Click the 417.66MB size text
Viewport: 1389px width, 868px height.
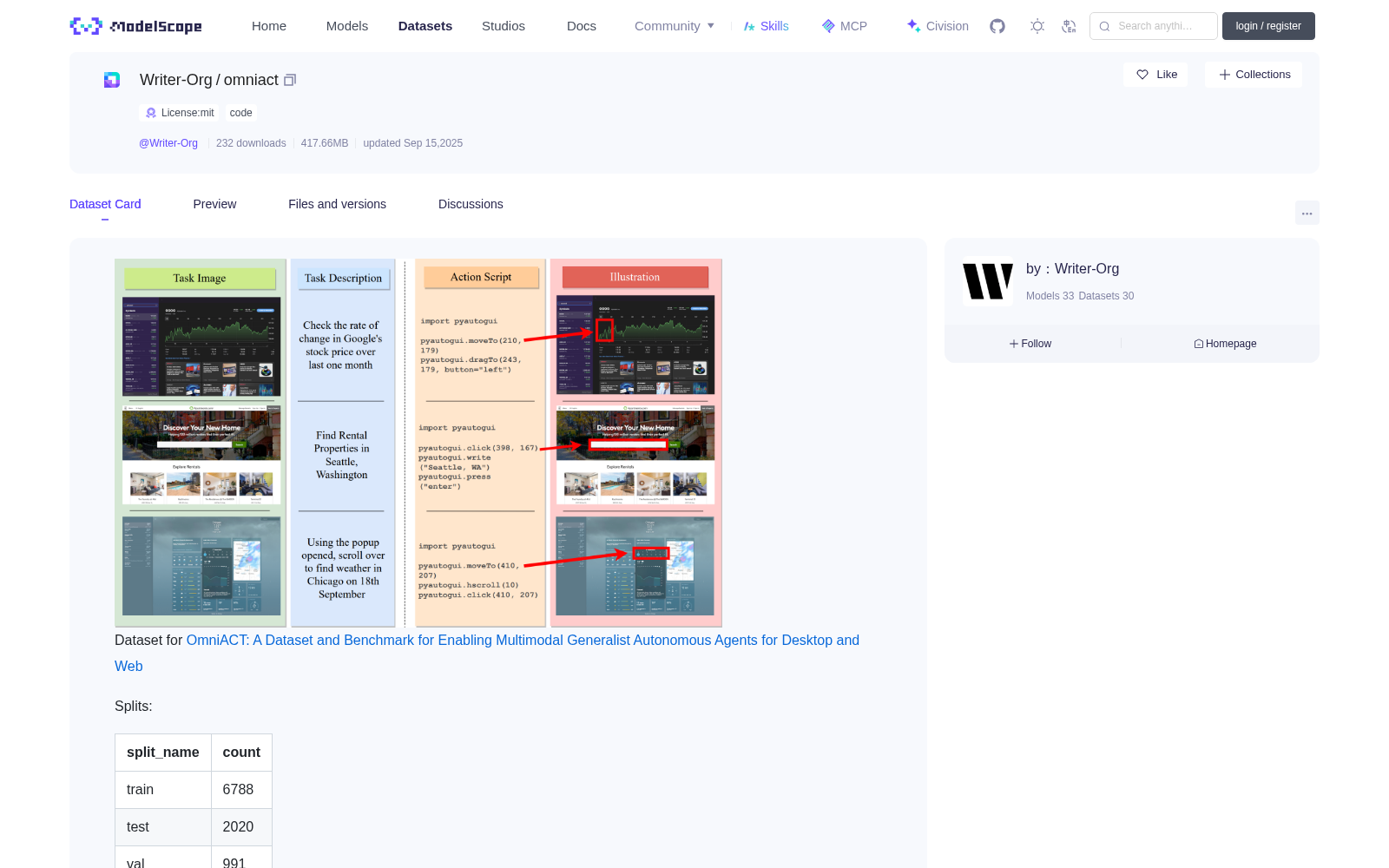click(325, 143)
